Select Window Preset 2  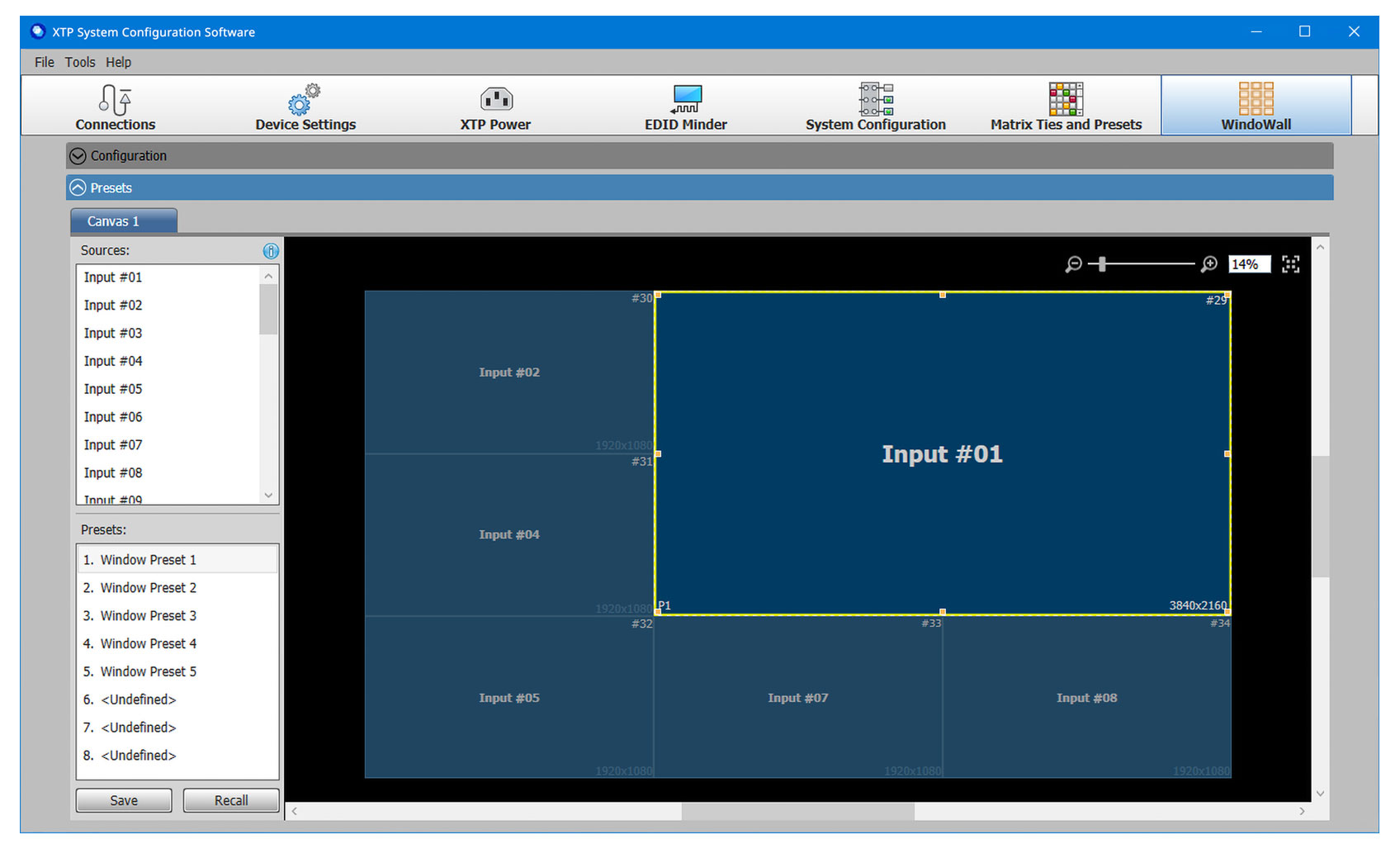coord(177,588)
